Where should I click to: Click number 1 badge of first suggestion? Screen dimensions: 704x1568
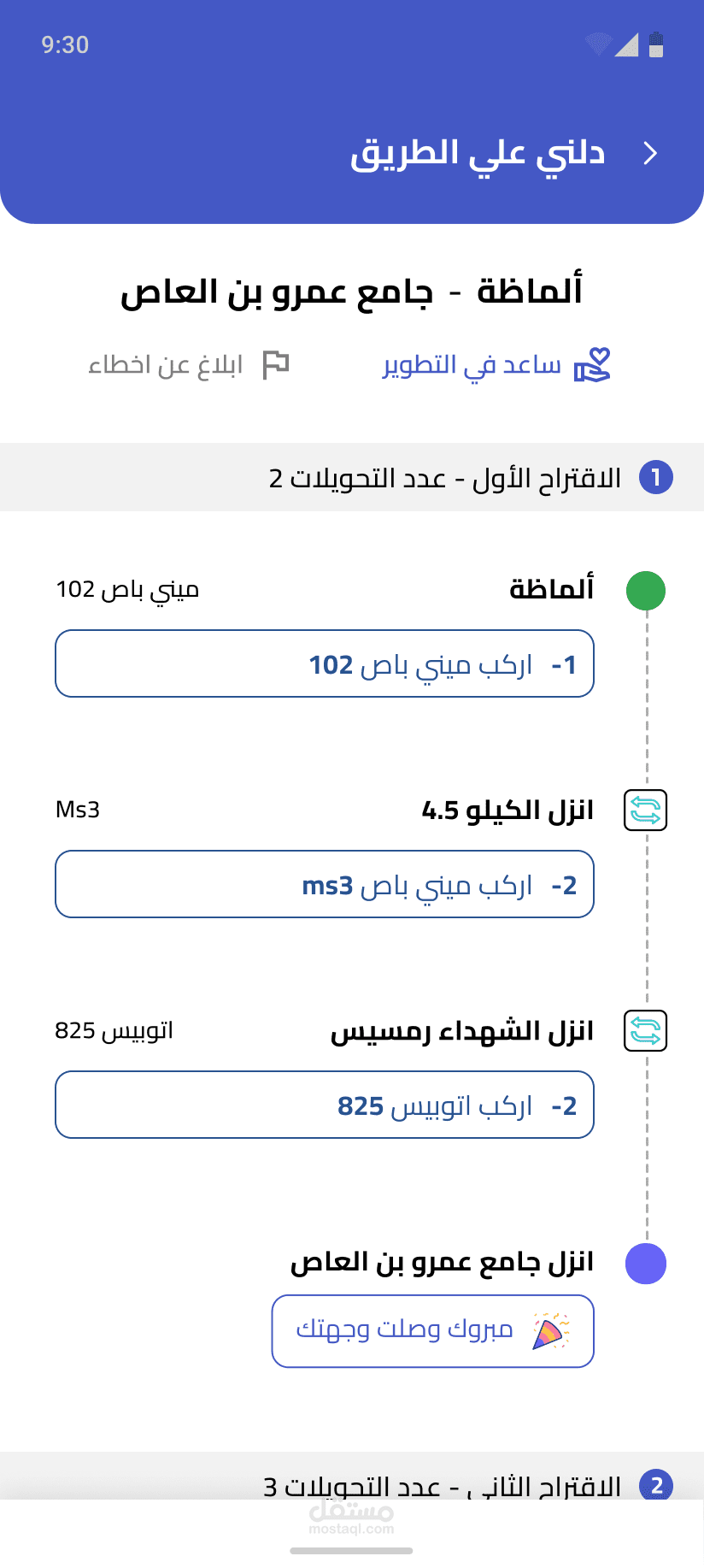click(x=656, y=477)
